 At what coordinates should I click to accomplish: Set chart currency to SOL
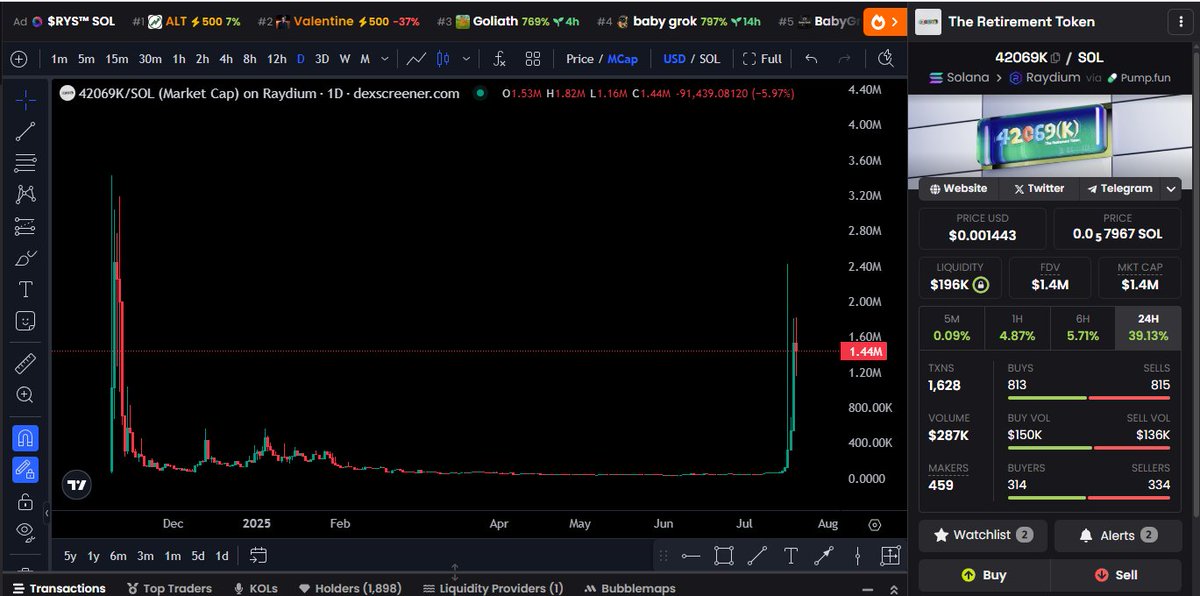click(x=709, y=59)
